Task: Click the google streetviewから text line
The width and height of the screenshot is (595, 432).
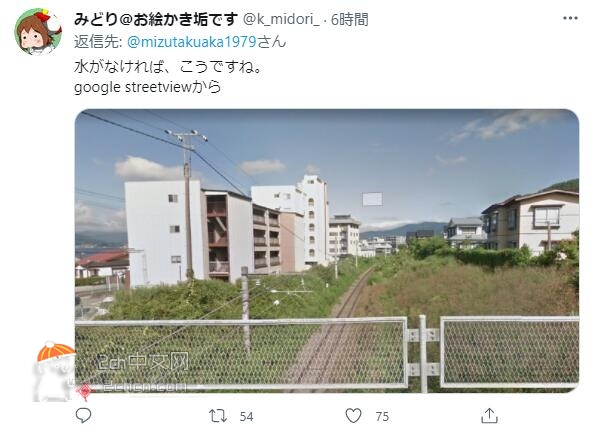Action: [x=148, y=87]
